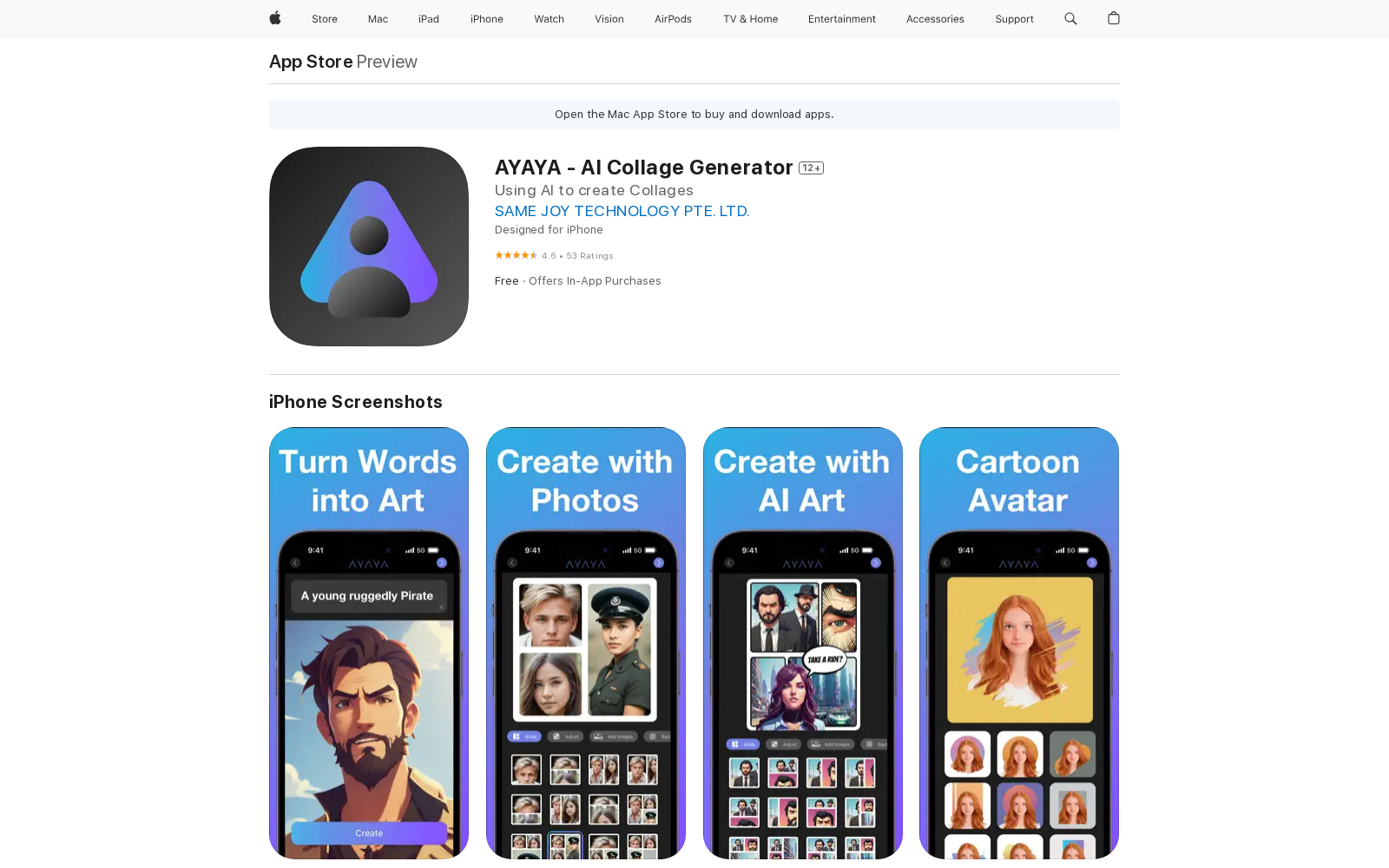View the 'Create with AI Art' screenshot

click(803, 643)
